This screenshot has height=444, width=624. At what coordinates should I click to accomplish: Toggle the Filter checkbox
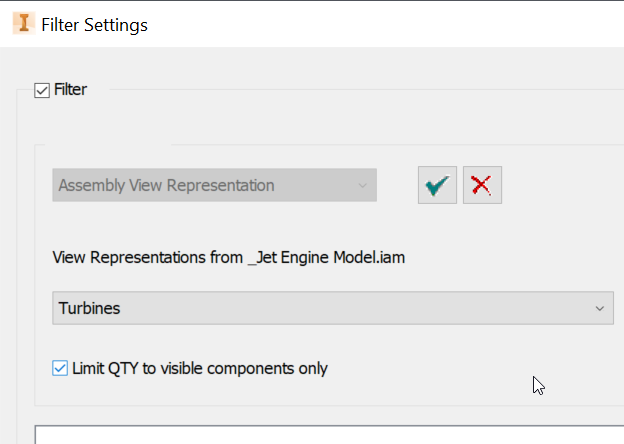(x=42, y=90)
